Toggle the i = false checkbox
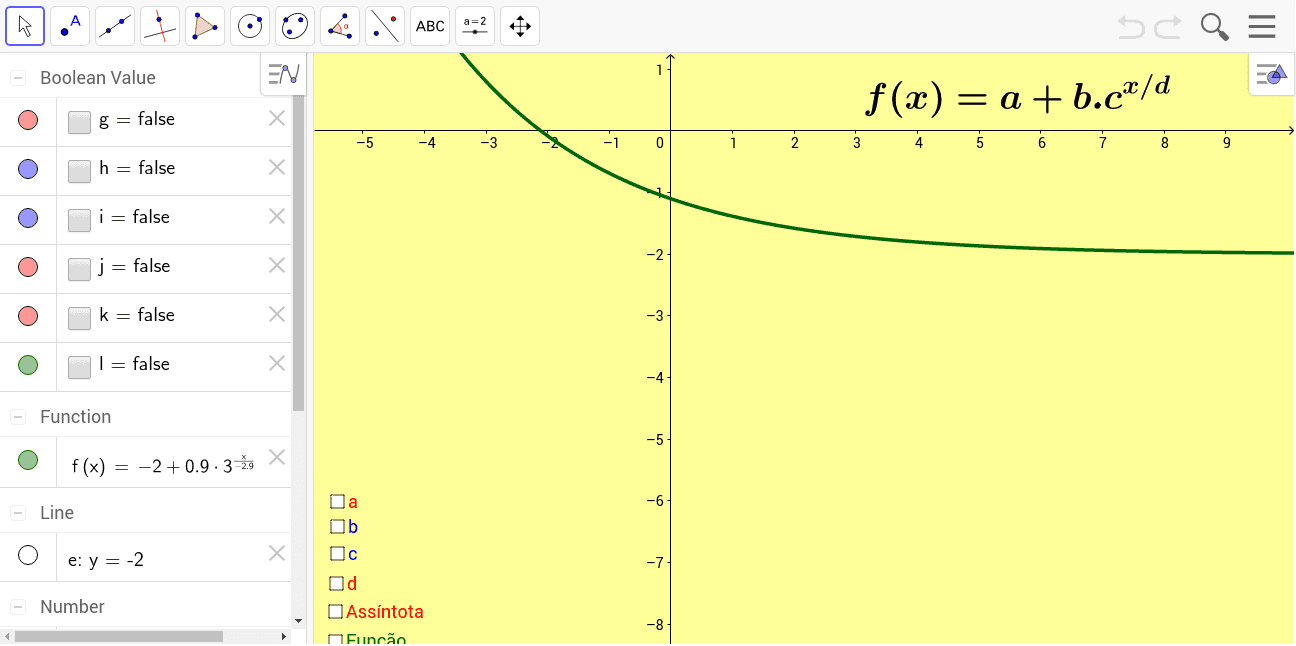Viewport: 1296px width, 646px height. coord(80,220)
